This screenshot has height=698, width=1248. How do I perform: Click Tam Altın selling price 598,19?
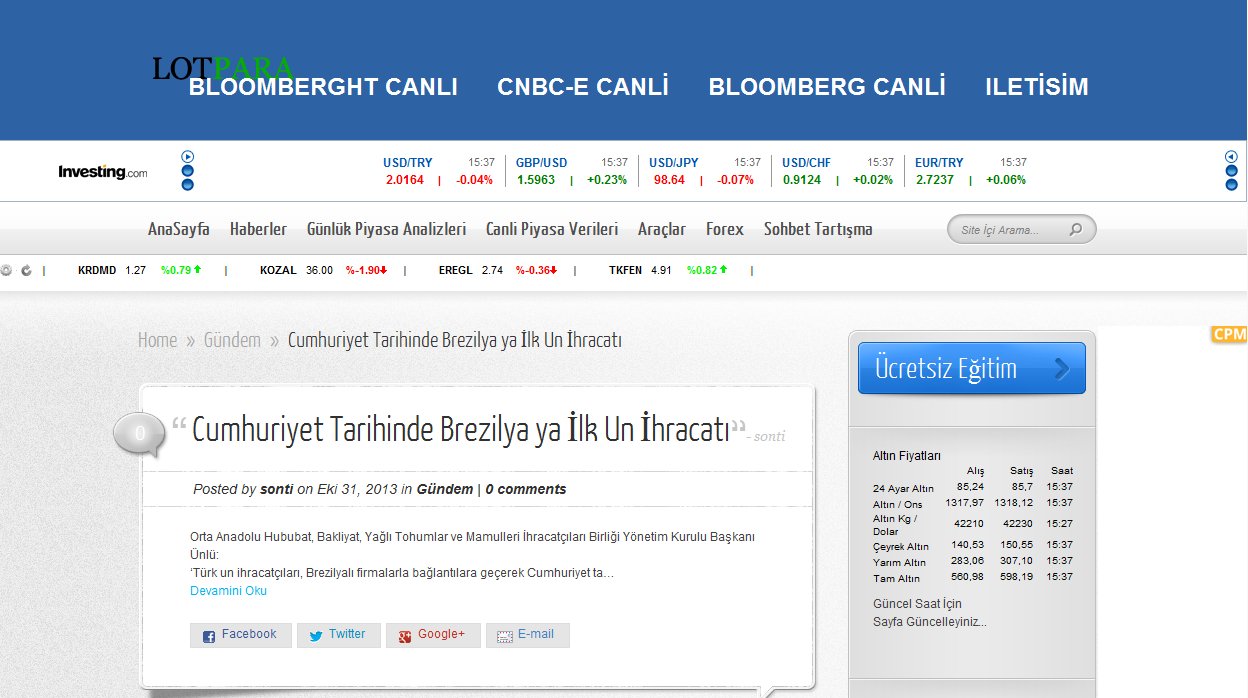(x=1015, y=577)
